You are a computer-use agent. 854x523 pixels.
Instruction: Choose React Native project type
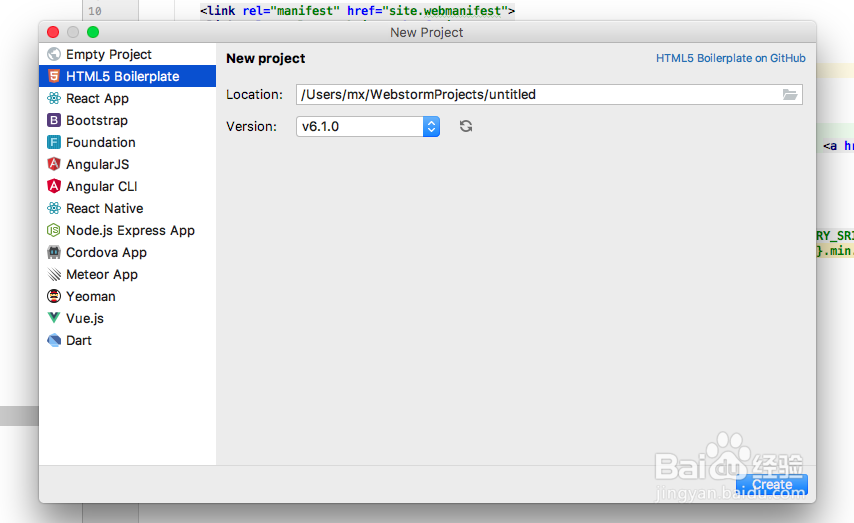[x=127, y=208]
